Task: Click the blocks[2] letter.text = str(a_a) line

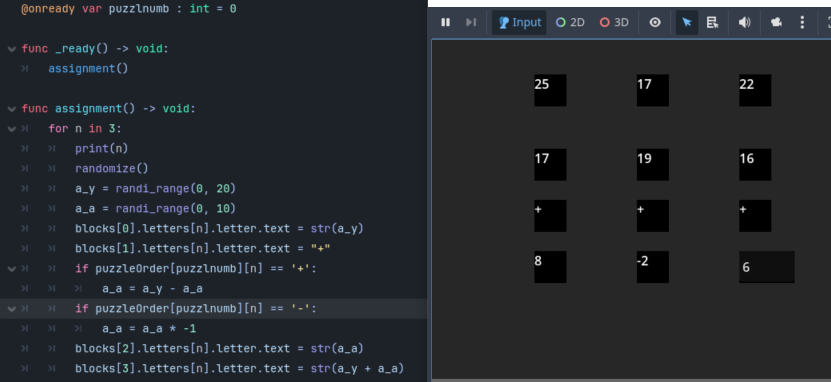Action: point(219,349)
